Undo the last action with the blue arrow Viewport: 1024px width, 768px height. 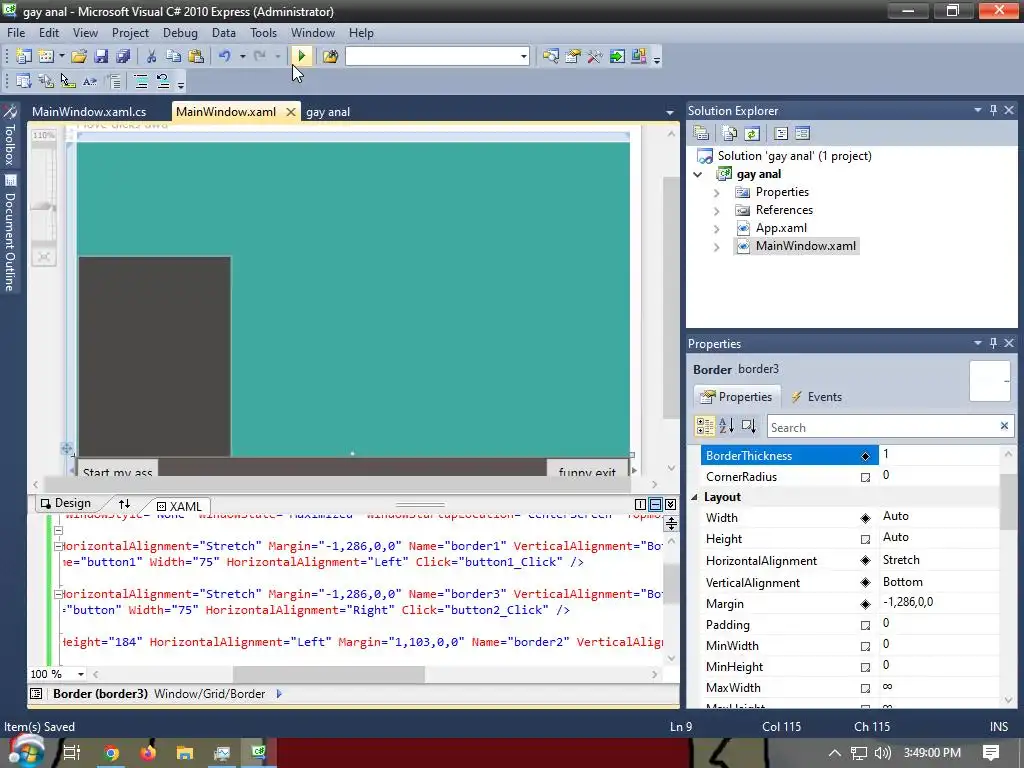point(225,56)
